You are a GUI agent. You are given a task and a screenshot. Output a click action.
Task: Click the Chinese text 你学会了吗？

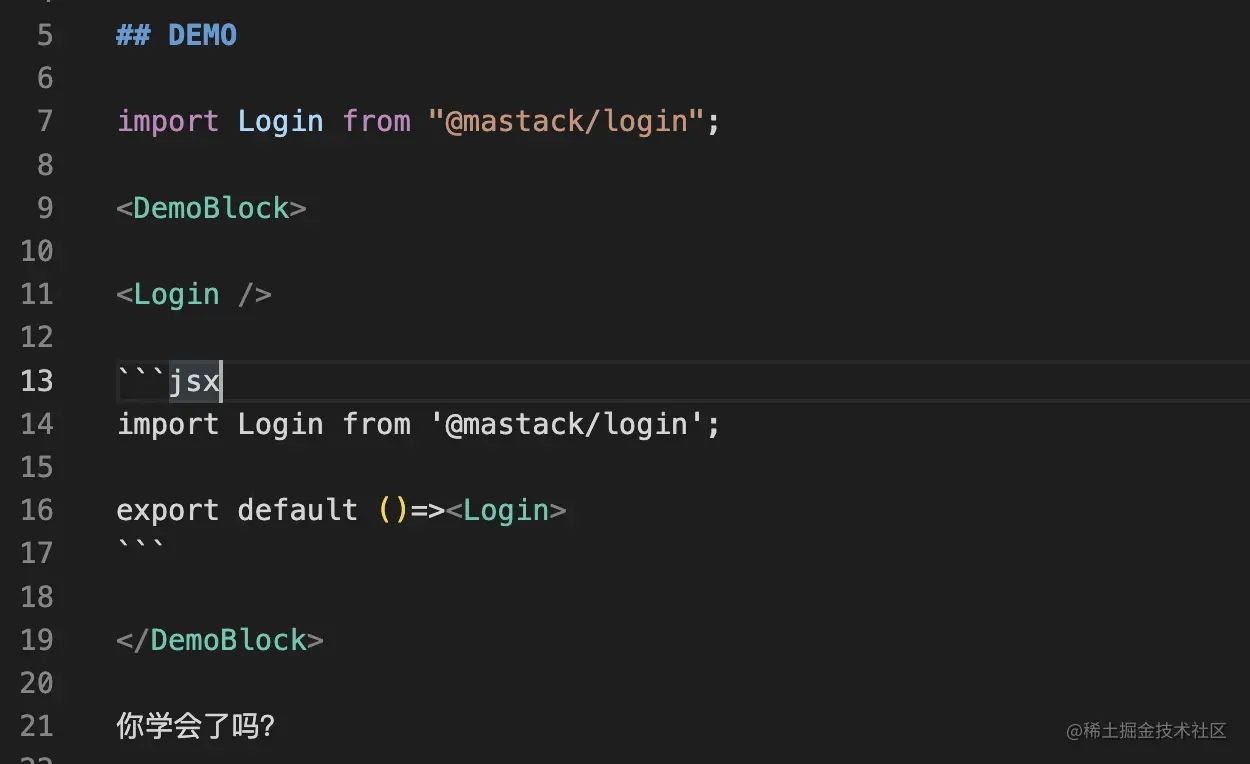(195, 726)
